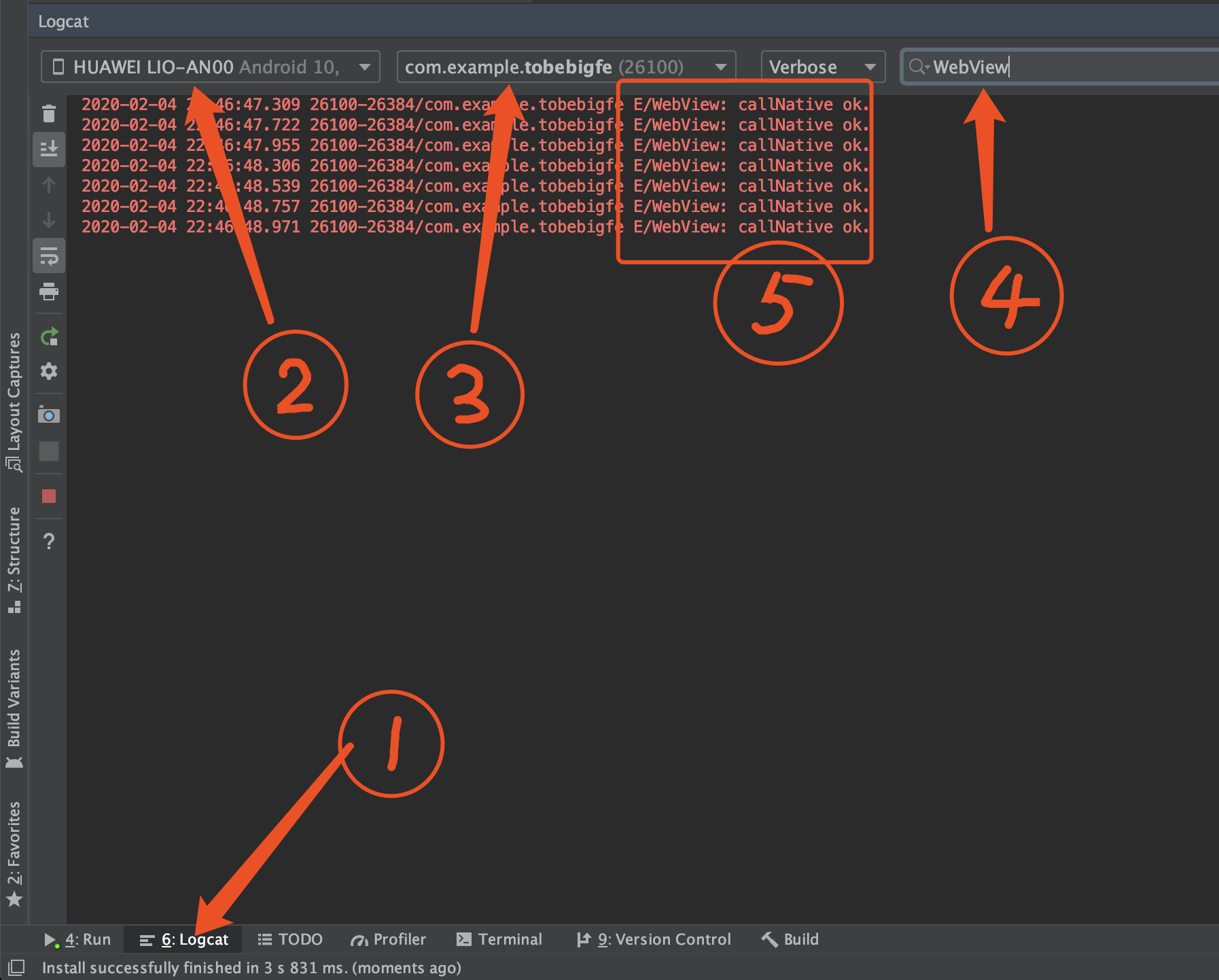The image size is (1219, 980).
Task: Open the Build Variants side panel
Action: point(14,708)
